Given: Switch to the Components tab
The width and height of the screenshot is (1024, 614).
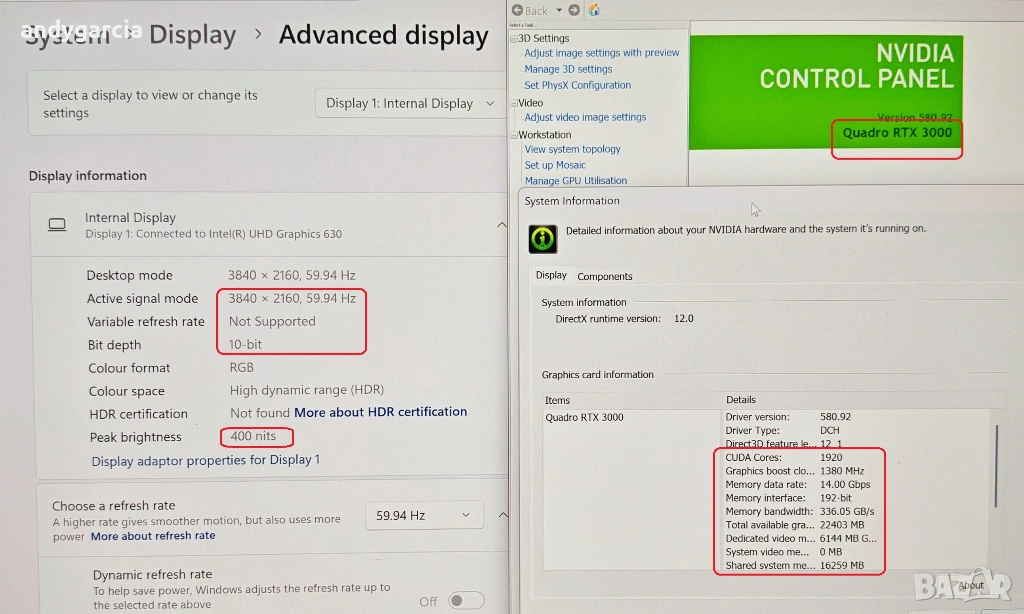Looking at the screenshot, I should tap(605, 277).
